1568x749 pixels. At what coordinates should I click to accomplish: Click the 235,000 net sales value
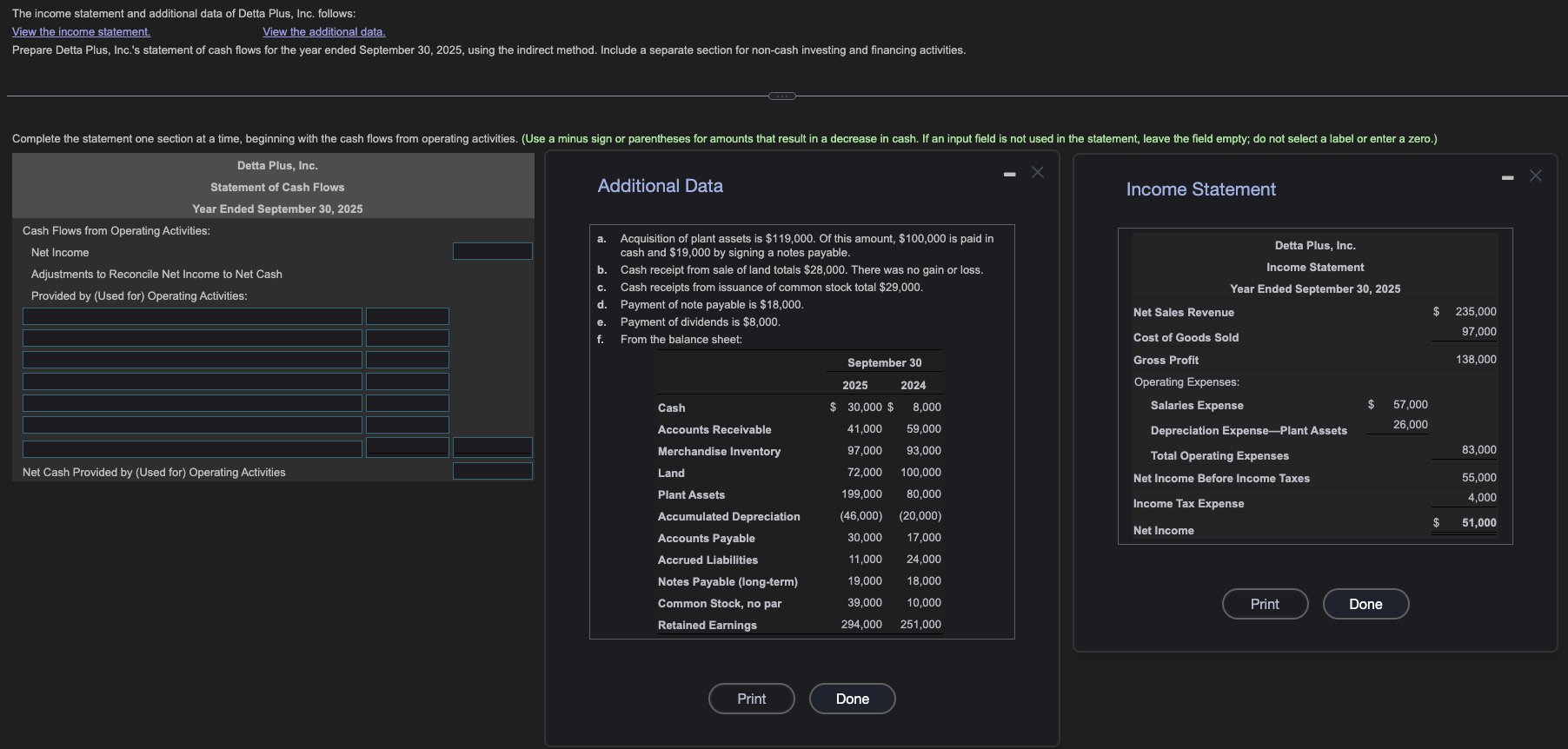1476,311
